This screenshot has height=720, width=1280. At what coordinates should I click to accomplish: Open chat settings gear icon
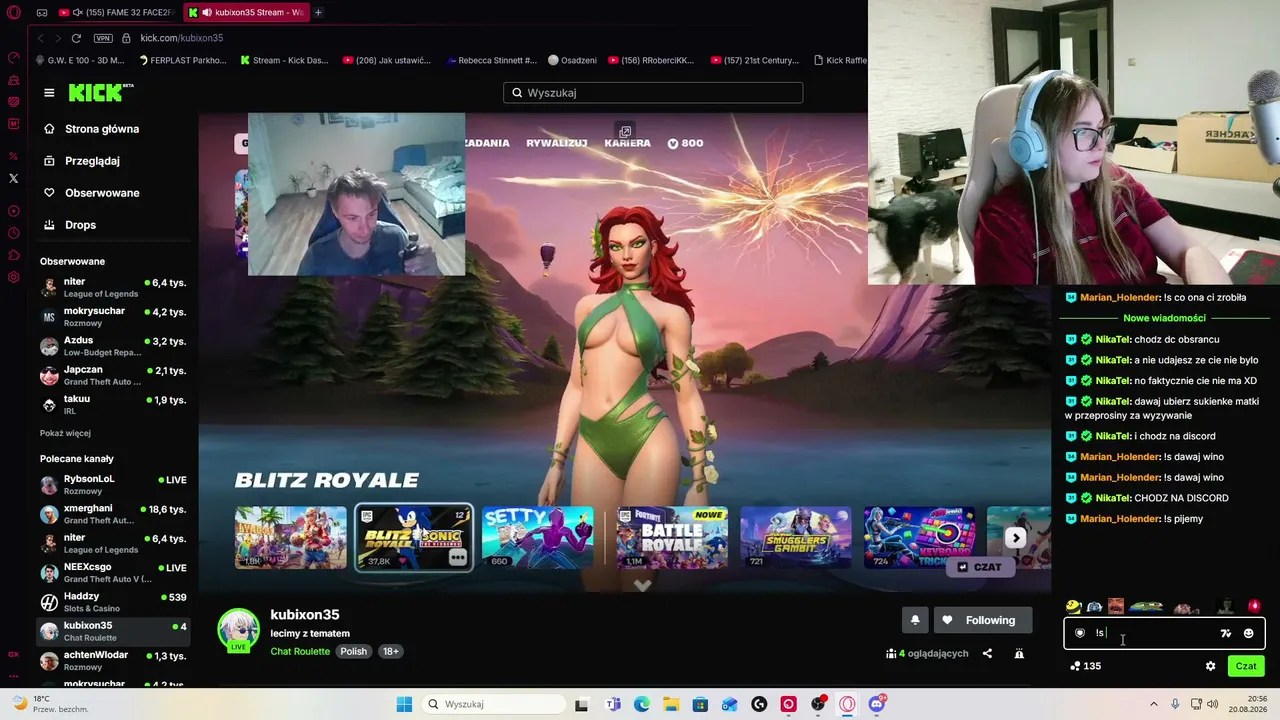[x=1210, y=666]
